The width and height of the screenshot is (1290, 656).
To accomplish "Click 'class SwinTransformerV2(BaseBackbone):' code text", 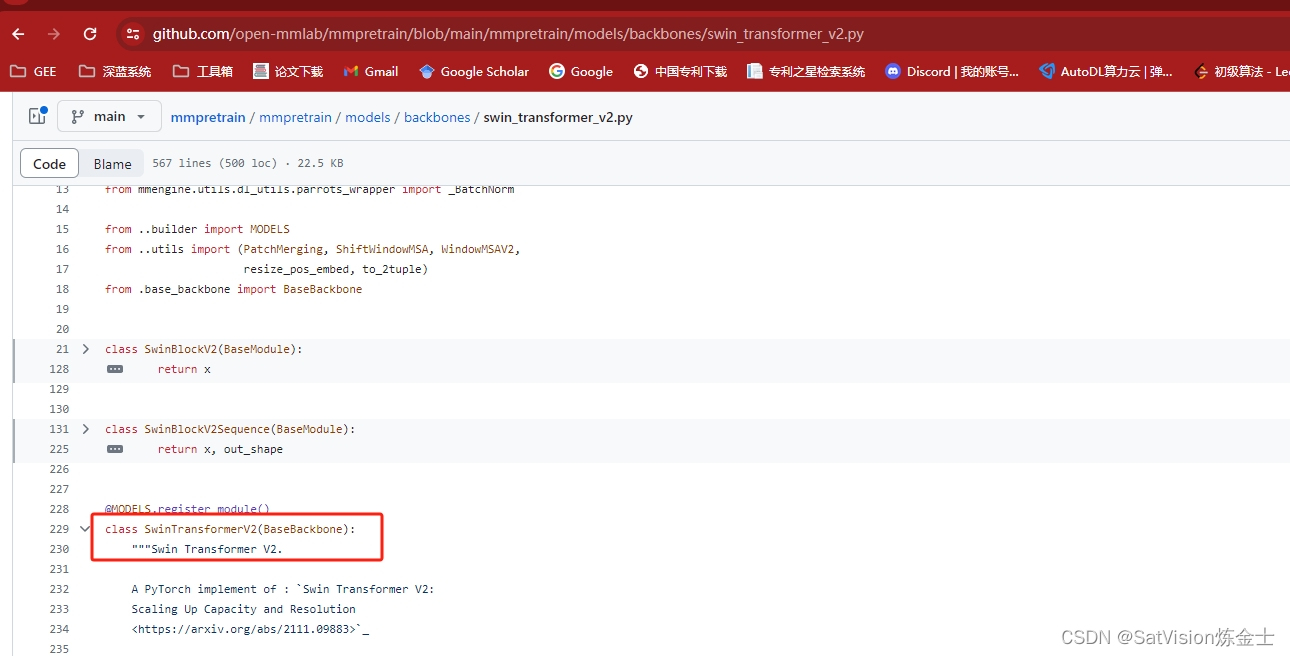I will 230,529.
